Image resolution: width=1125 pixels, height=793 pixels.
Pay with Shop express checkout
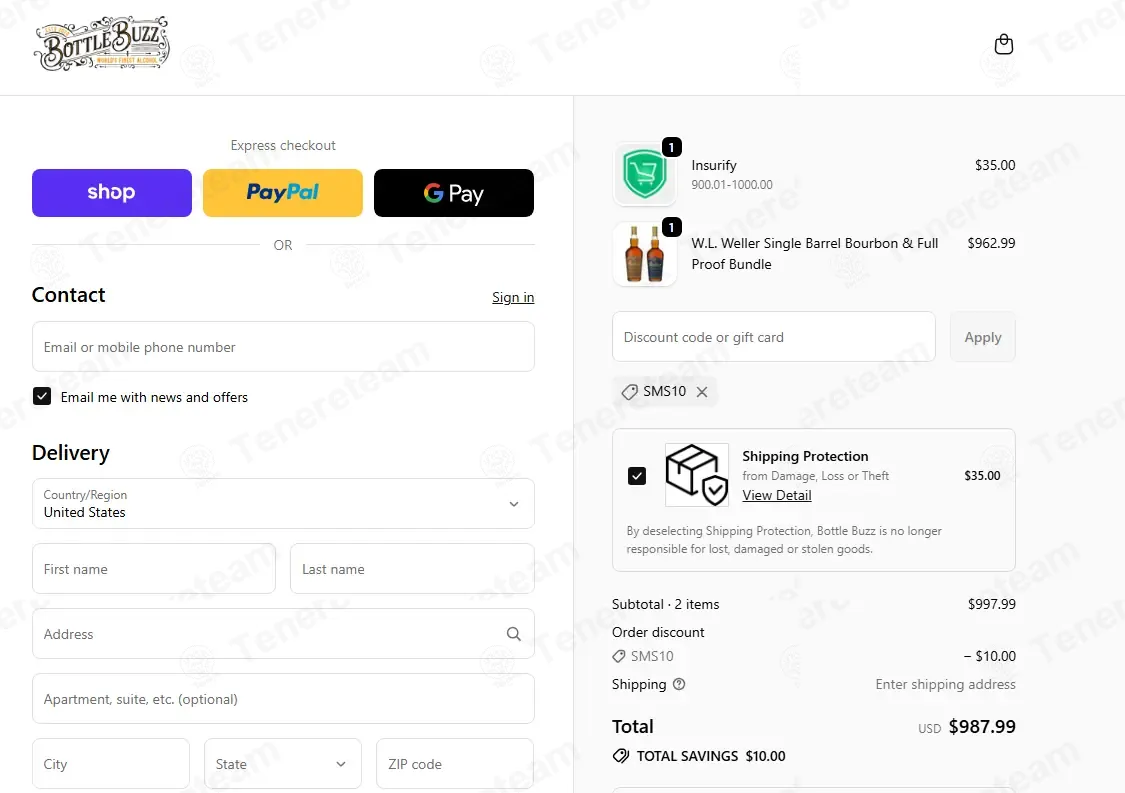coord(112,193)
